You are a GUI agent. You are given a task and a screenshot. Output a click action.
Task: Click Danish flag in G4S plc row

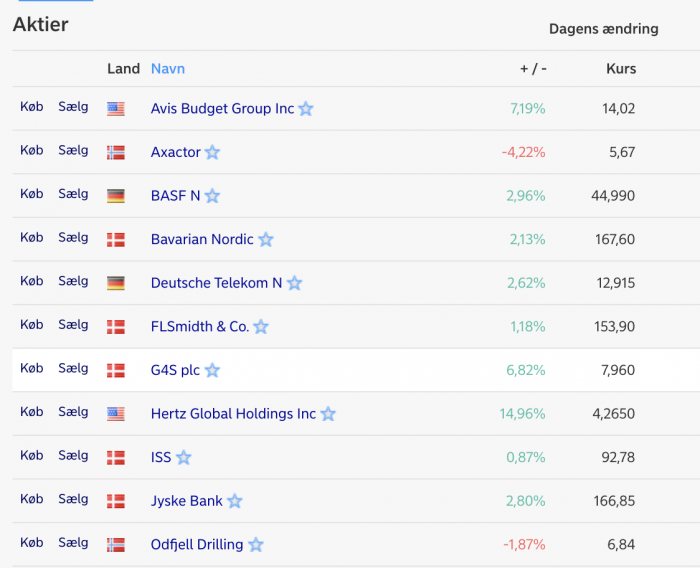[x=116, y=371]
